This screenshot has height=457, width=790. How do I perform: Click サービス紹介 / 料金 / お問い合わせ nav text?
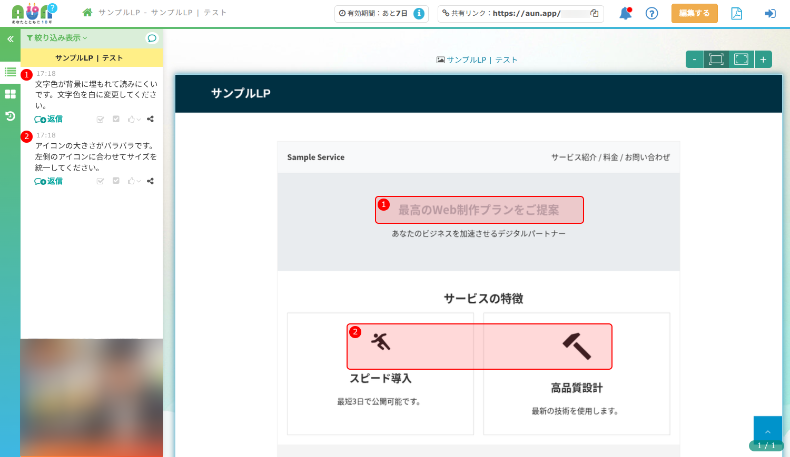(610, 157)
